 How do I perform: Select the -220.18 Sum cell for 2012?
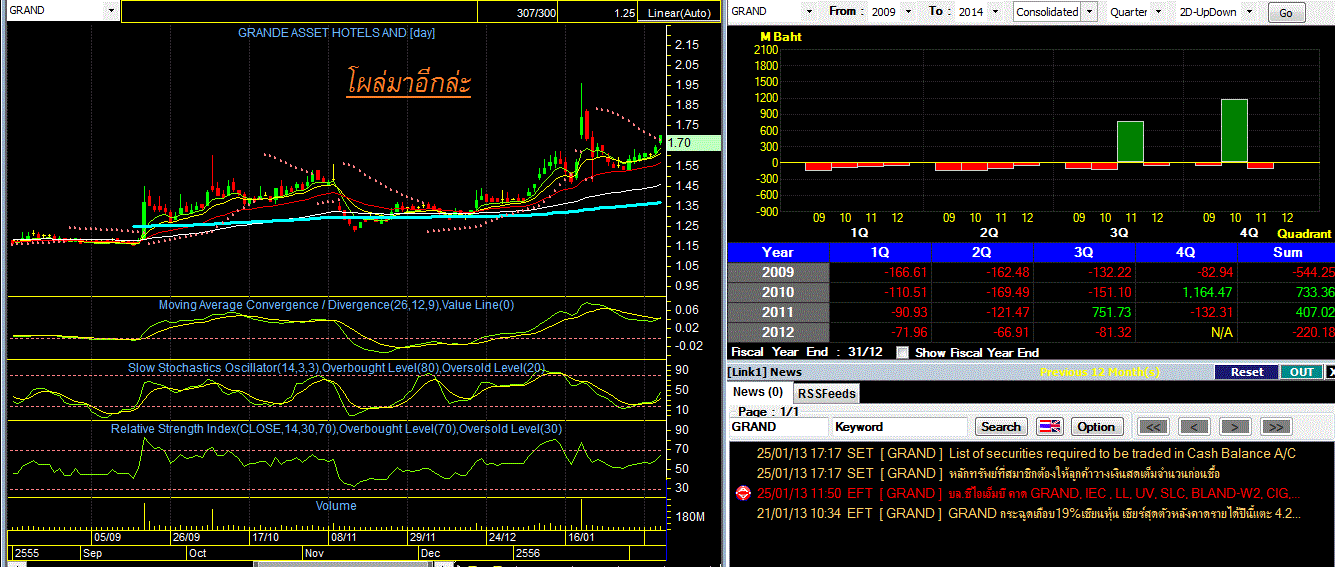point(1287,332)
